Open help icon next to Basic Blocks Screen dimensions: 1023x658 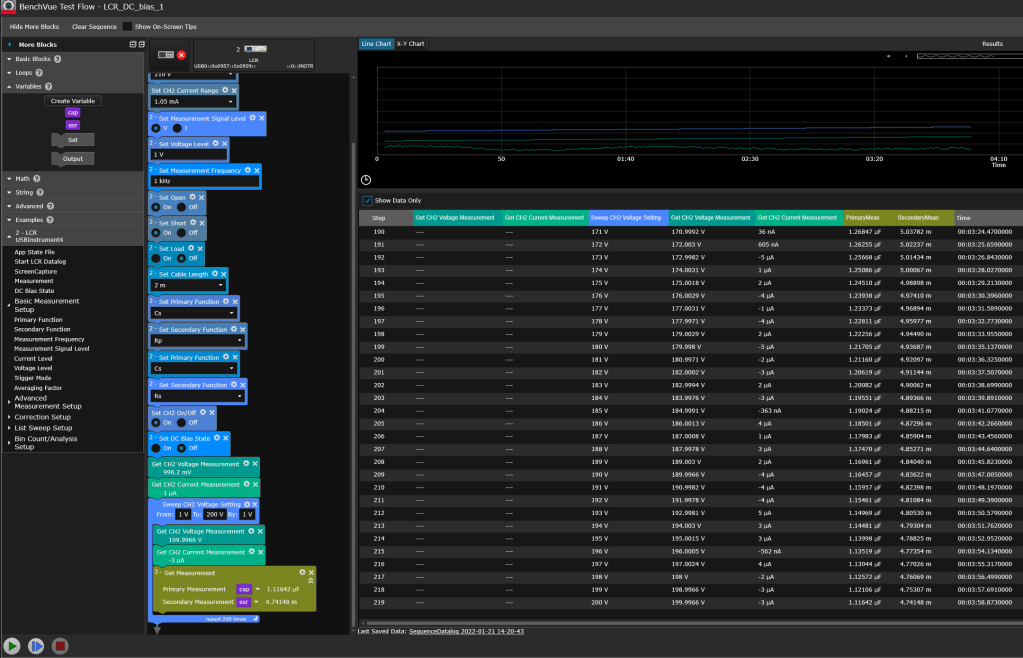(x=58, y=59)
